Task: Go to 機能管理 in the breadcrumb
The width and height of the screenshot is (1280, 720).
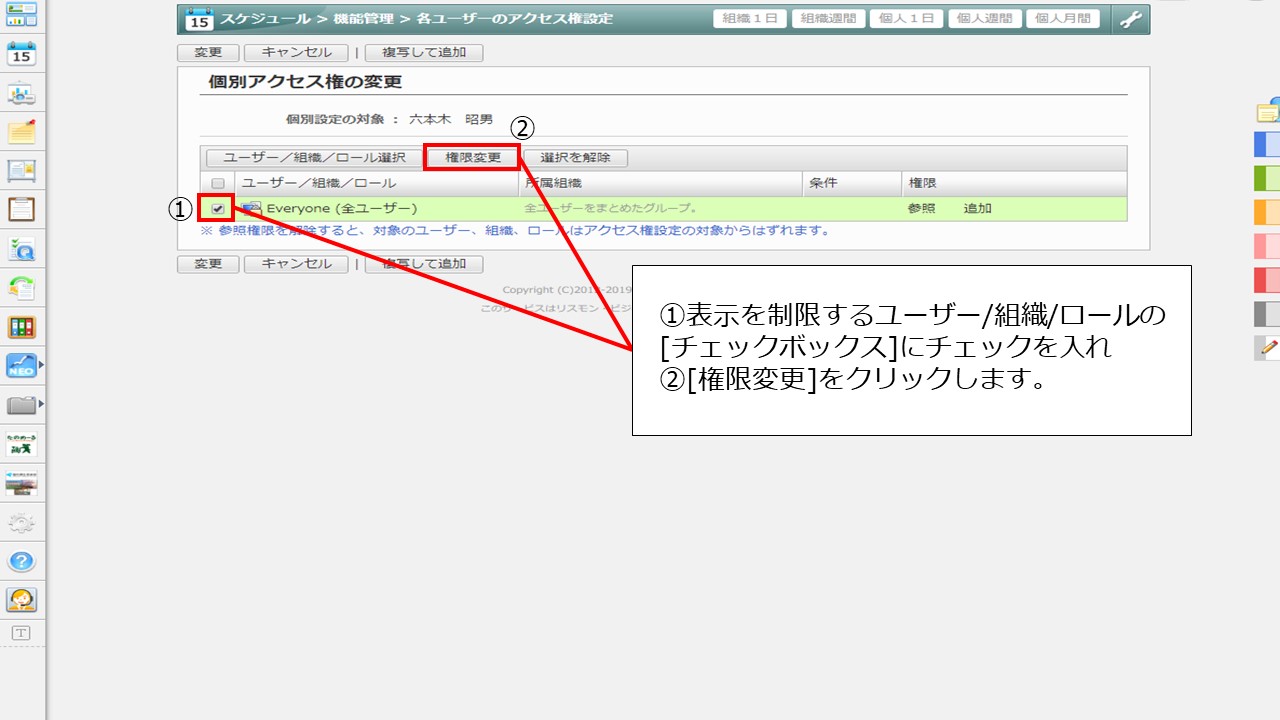Action: (x=364, y=19)
